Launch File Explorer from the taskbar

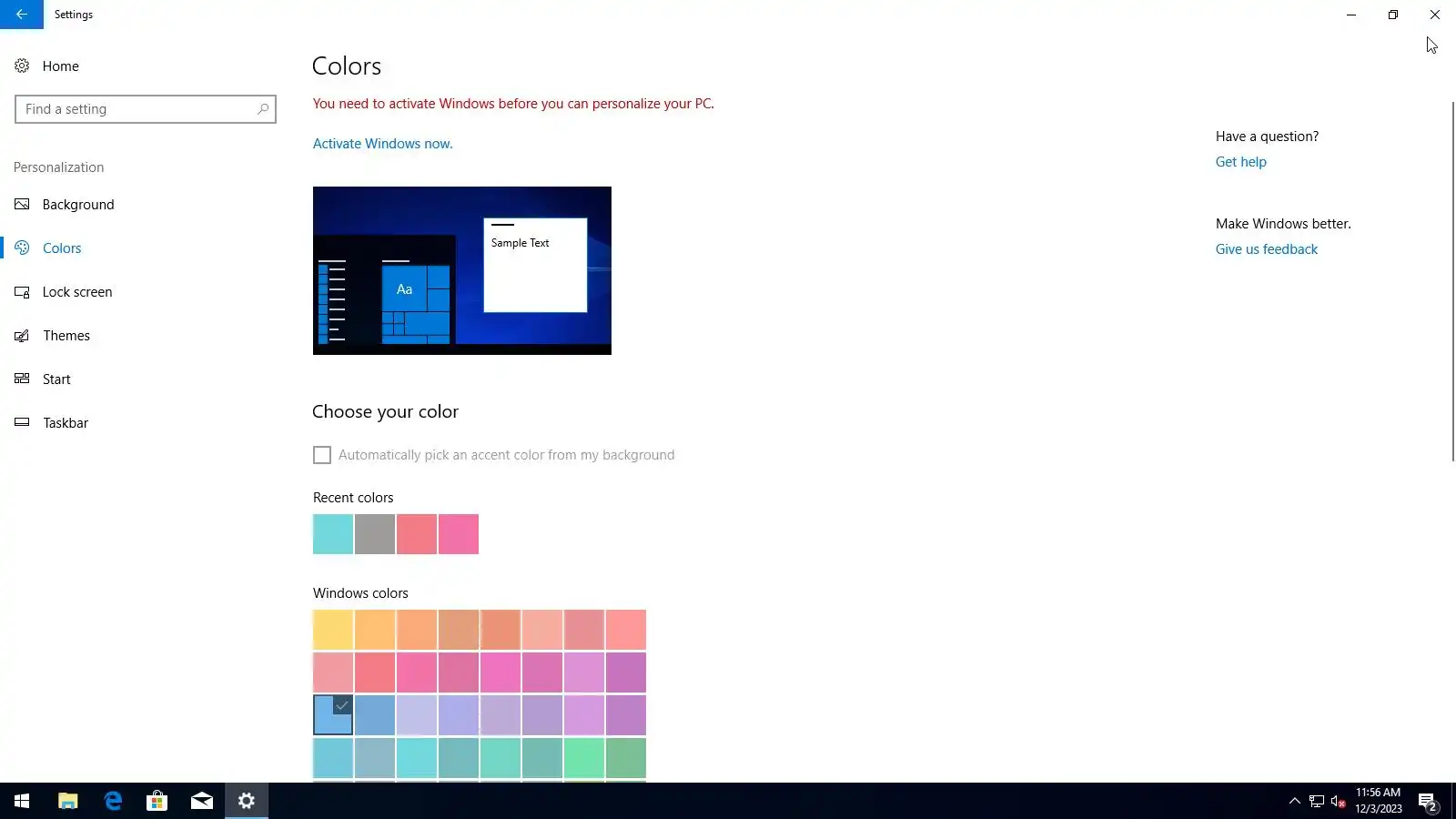click(x=67, y=801)
